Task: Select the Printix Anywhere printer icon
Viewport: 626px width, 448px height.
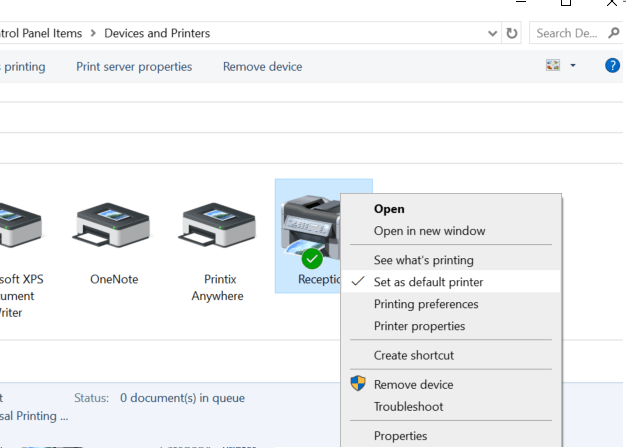Action: (x=218, y=228)
